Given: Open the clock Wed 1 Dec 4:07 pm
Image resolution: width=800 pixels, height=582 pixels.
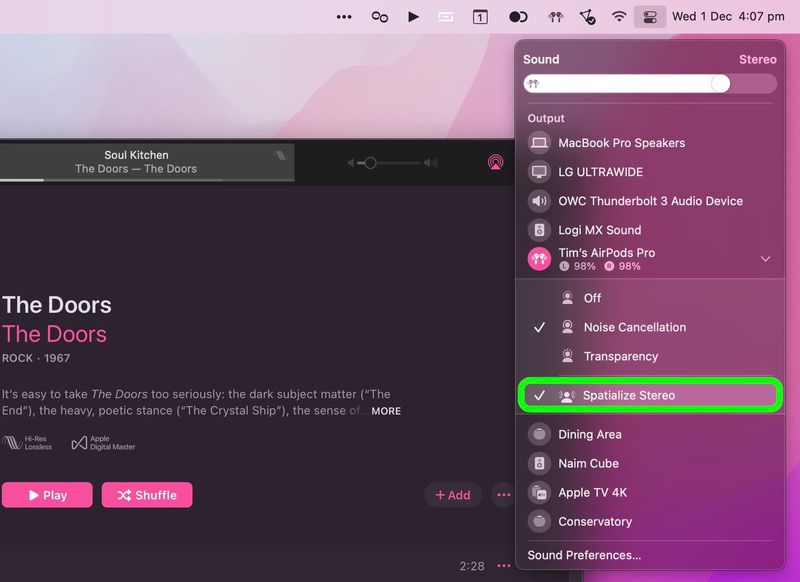Looking at the screenshot, I should pyautogui.click(x=728, y=16).
